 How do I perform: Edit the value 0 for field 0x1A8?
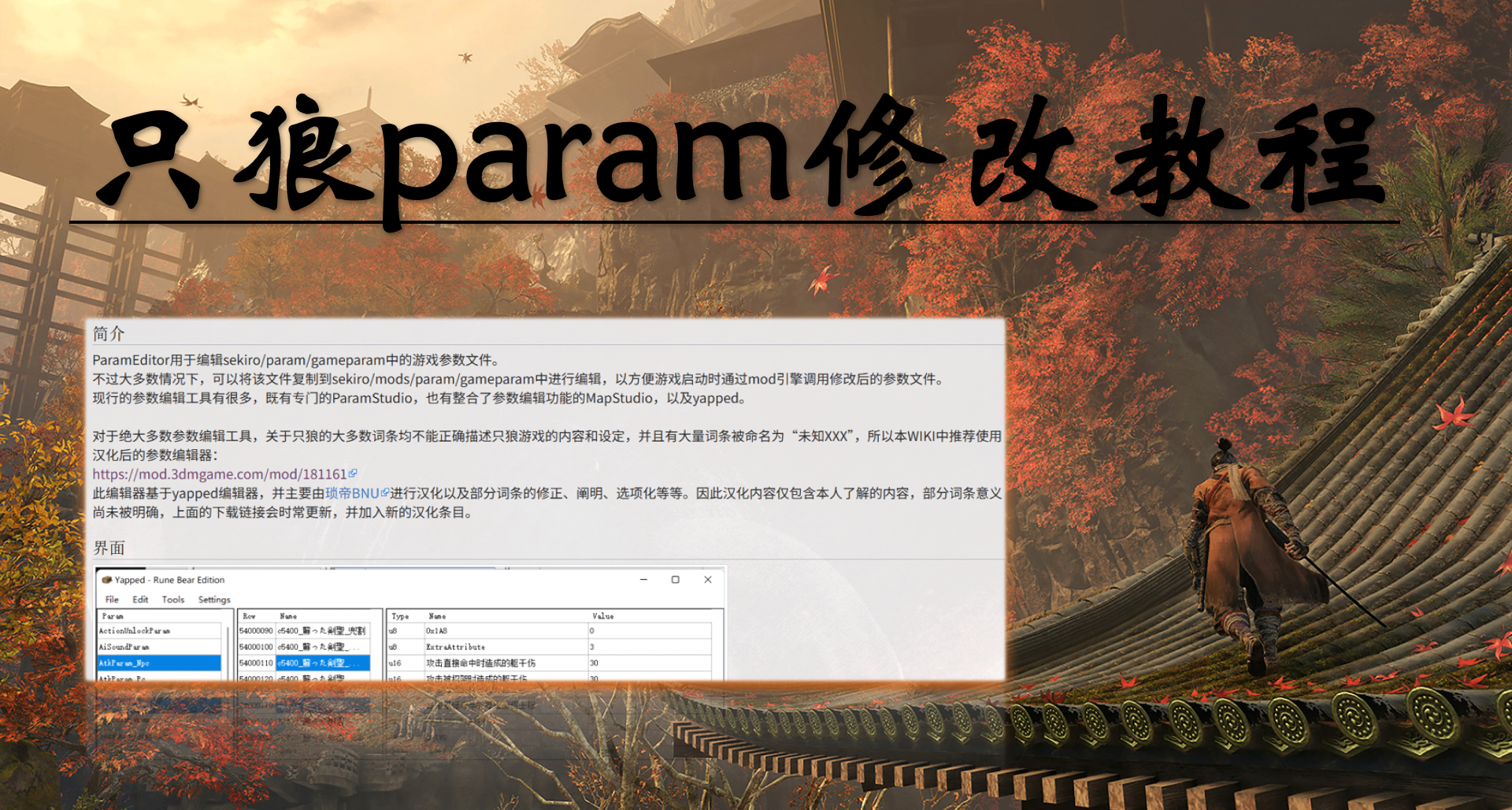[x=650, y=631]
